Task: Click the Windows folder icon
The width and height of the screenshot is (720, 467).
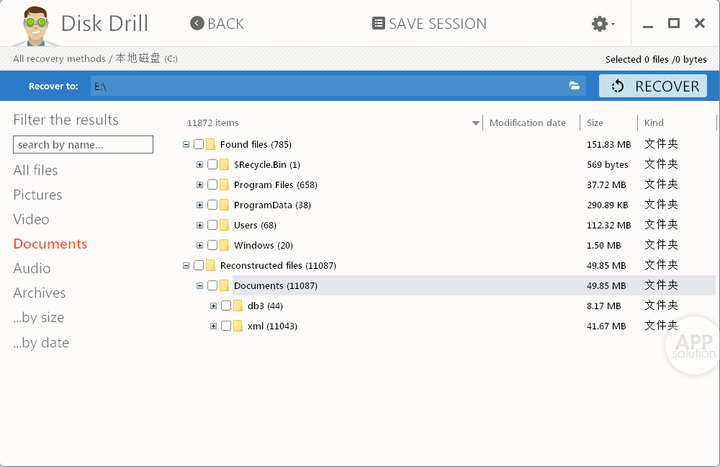Action: pos(225,245)
